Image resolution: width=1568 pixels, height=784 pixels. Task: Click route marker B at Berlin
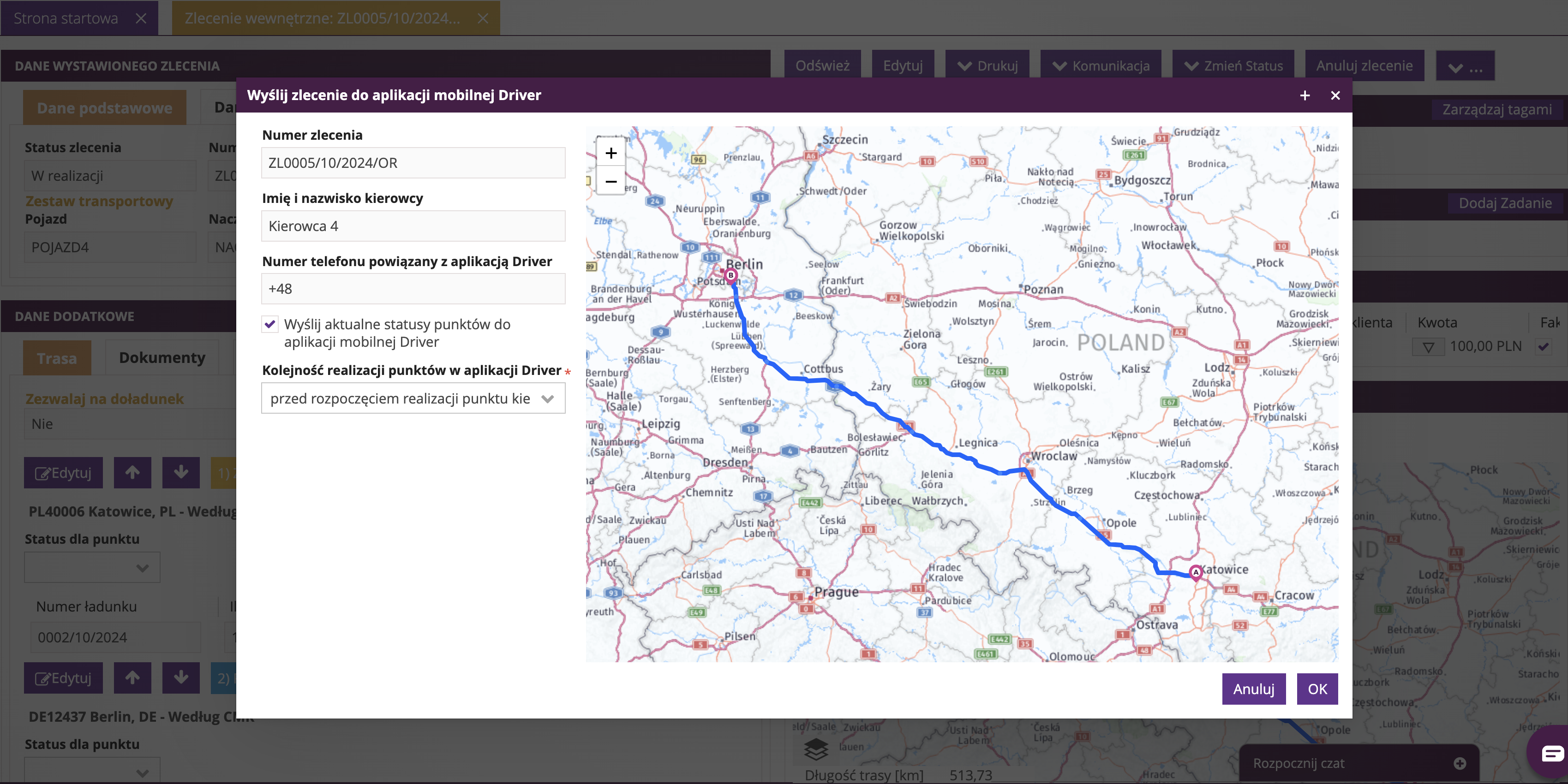pyautogui.click(x=731, y=275)
